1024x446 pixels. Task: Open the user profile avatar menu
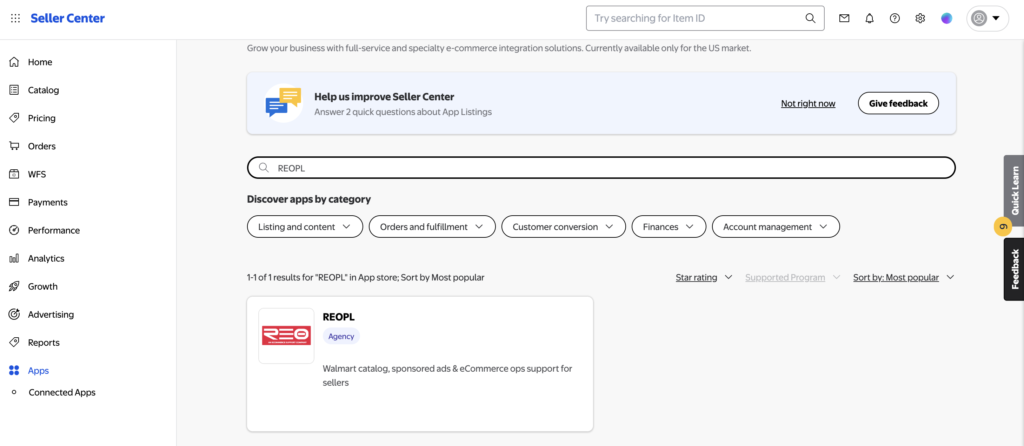987,18
